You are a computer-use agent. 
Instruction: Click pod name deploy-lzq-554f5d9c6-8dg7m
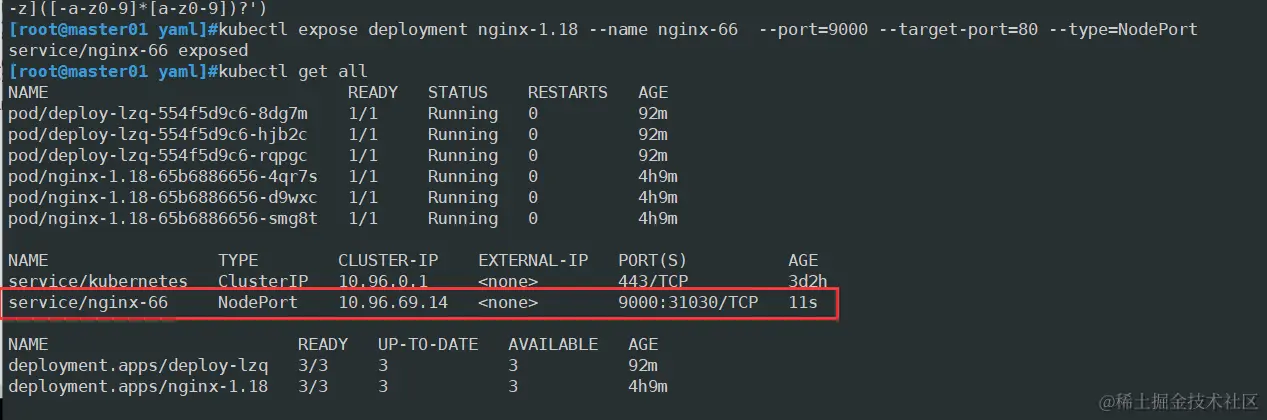[158, 113]
